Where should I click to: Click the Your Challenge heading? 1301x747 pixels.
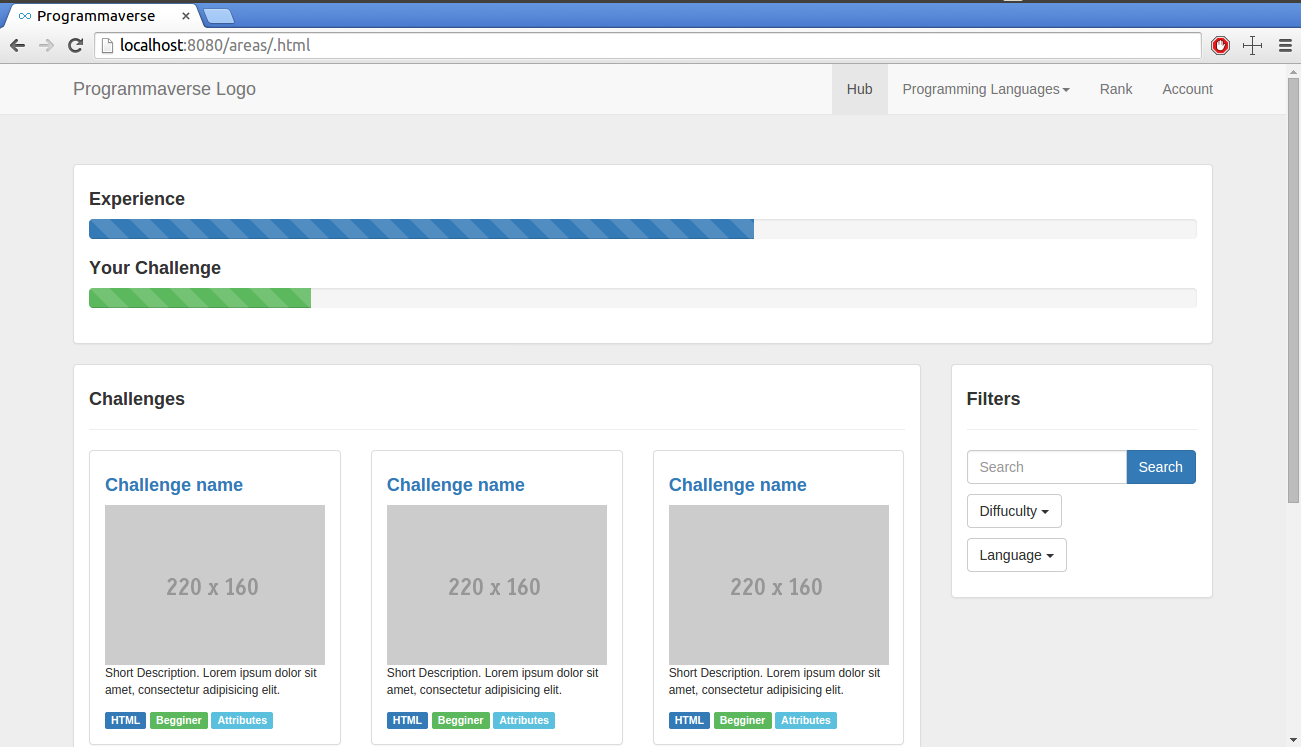tap(155, 268)
